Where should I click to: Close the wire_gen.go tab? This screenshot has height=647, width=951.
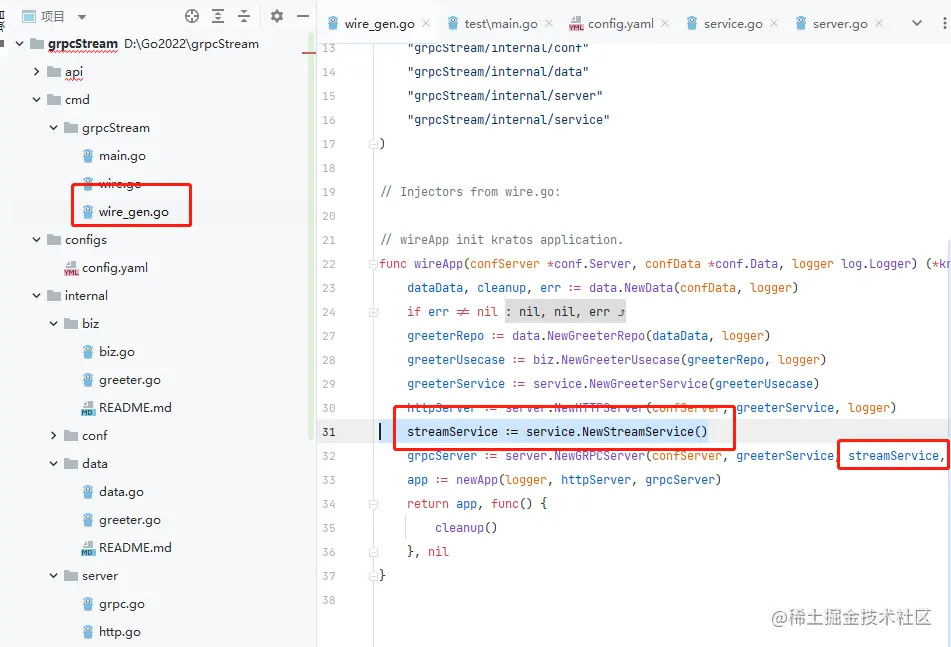coord(426,23)
